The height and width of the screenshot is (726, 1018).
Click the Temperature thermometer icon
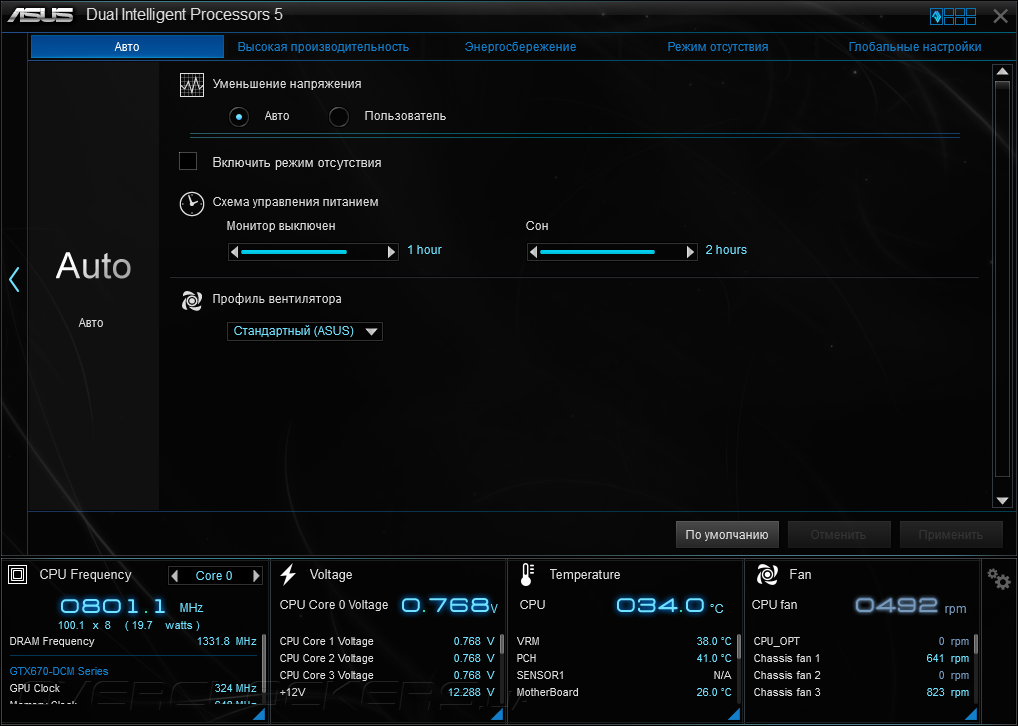(527, 575)
